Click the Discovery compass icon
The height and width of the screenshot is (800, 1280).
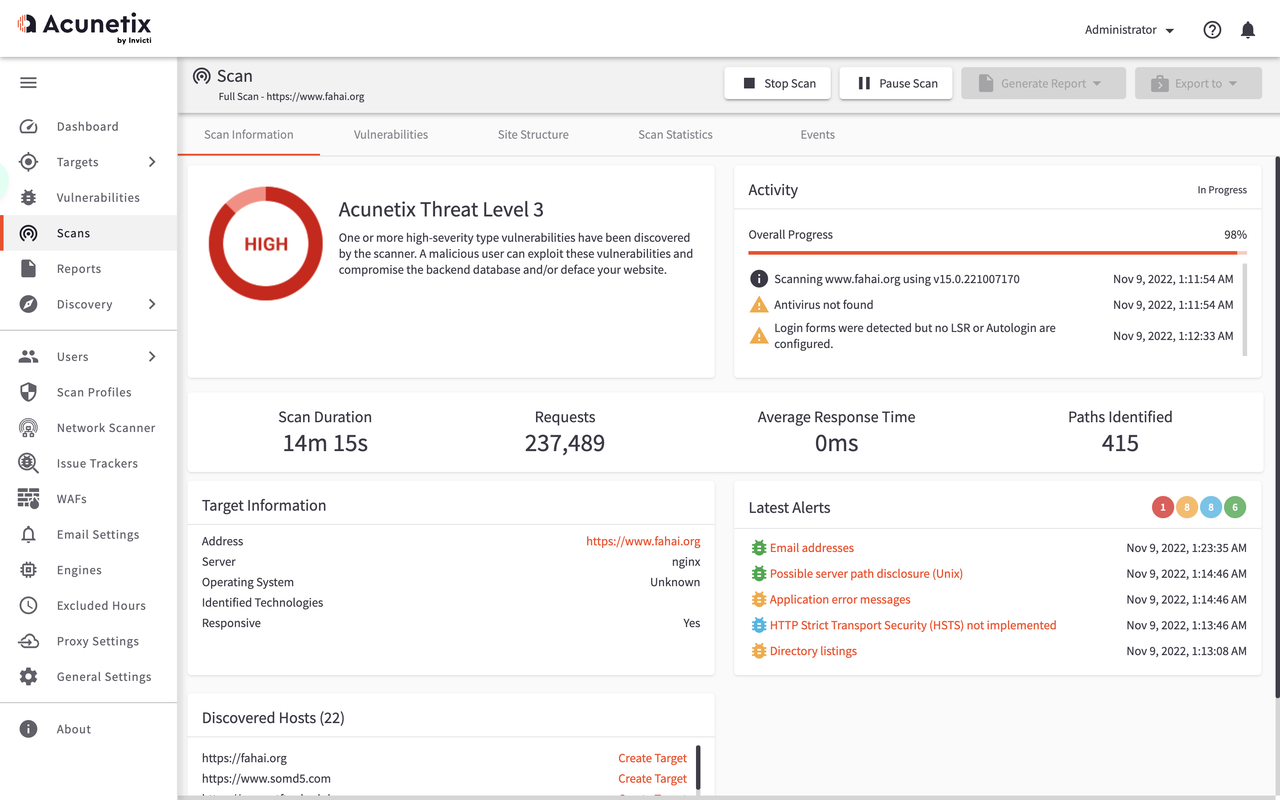click(28, 304)
